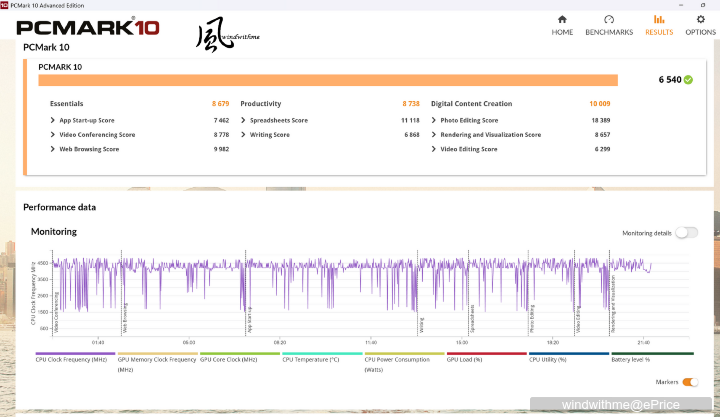Click the green validation checkmark beside 6 540
Screen dimensions: 720x417
[688, 80]
